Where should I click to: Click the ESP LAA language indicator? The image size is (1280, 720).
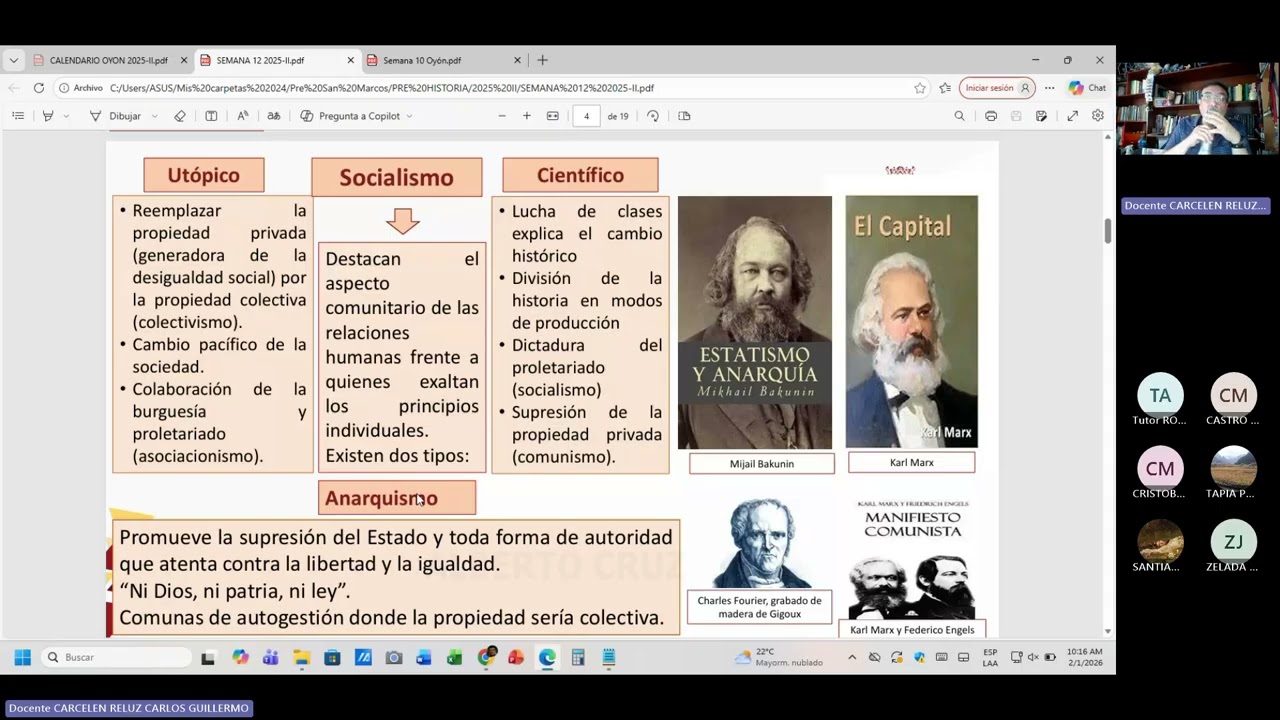point(990,657)
